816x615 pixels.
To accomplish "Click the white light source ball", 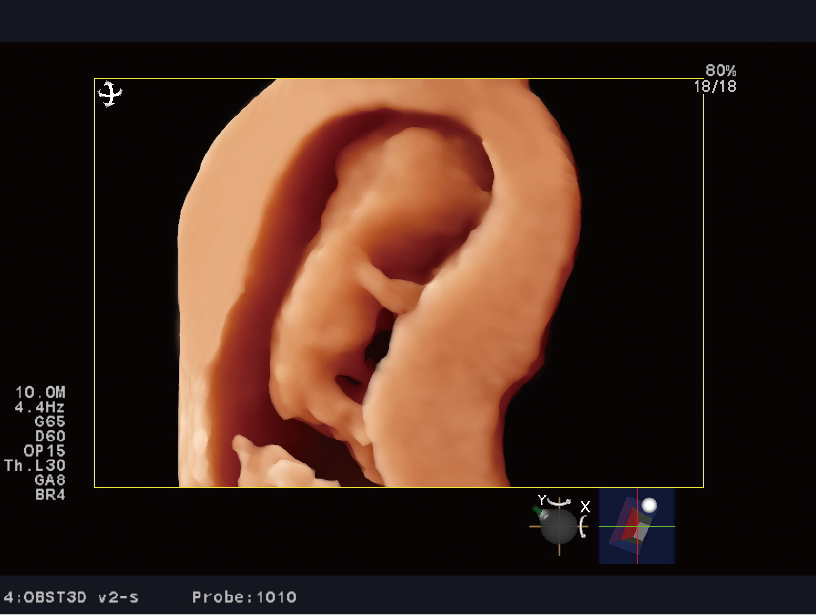I will pos(649,506).
